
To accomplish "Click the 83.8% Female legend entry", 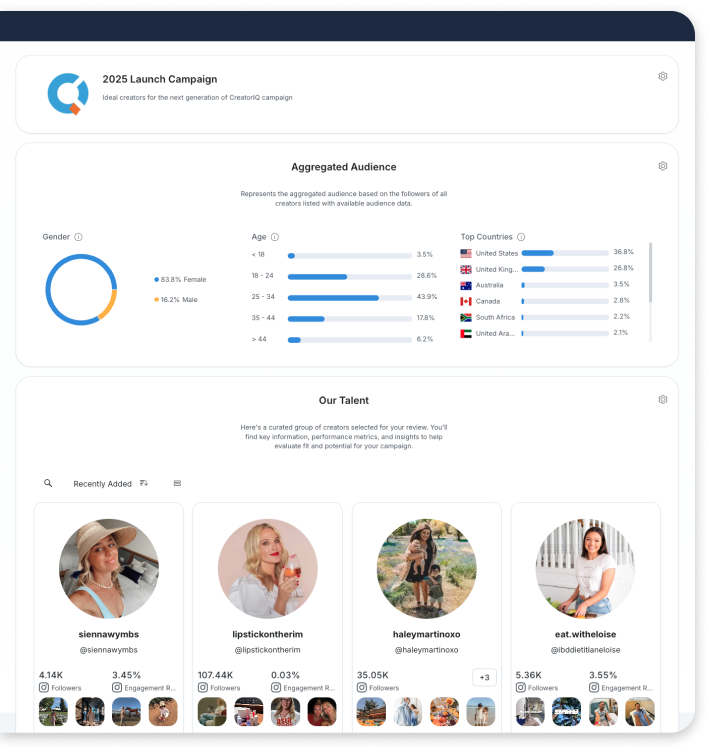I will click(180, 280).
